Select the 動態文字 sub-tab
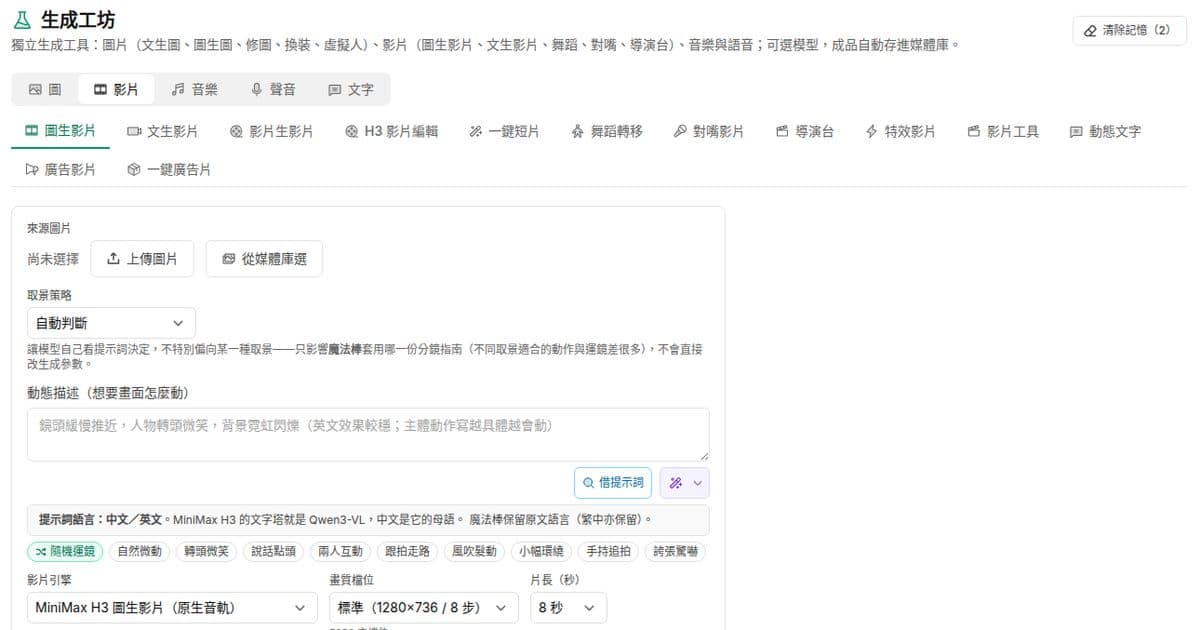Image resolution: width=1200 pixels, height=630 pixels. point(1105,131)
